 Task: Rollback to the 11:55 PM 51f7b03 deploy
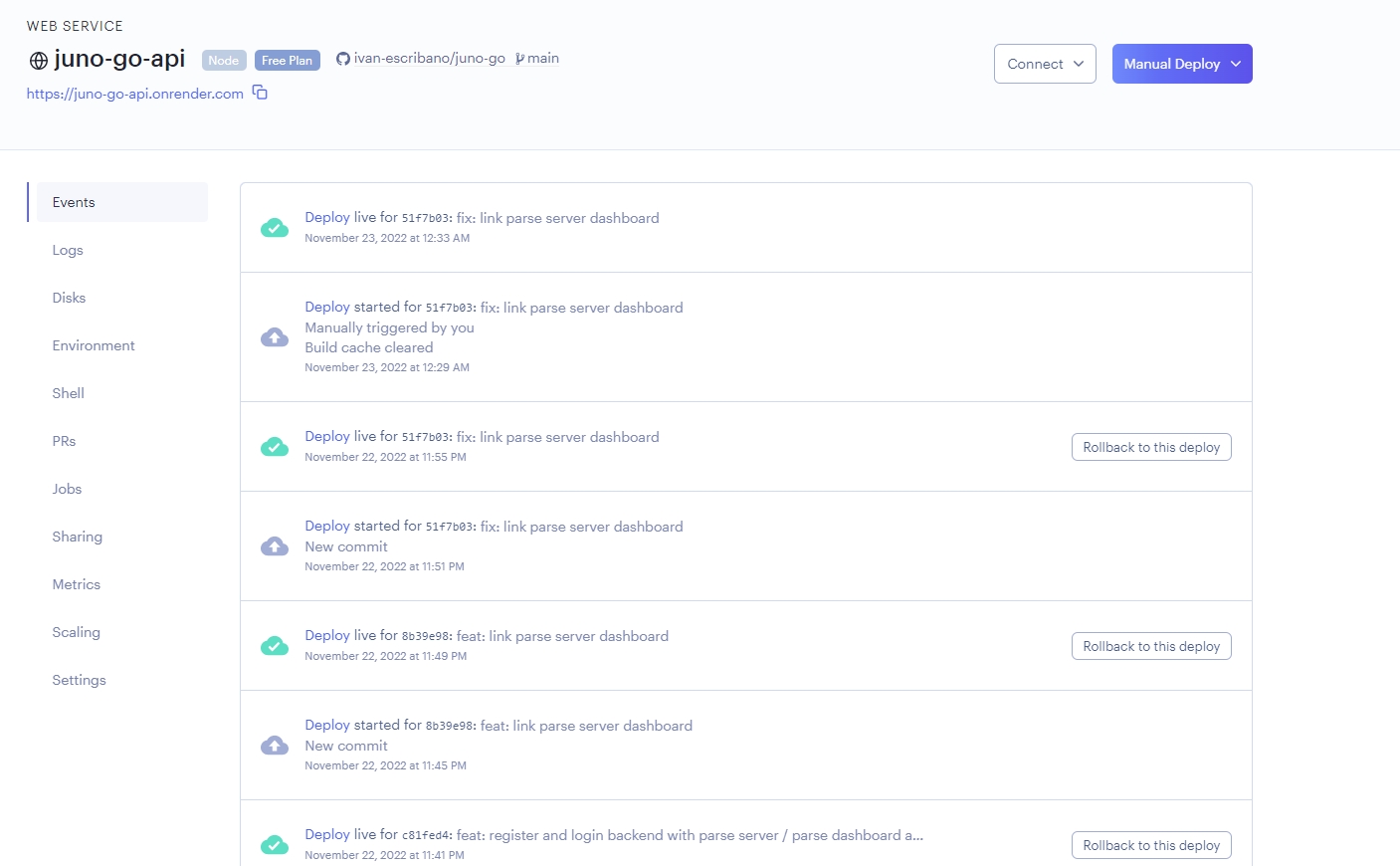point(1151,447)
